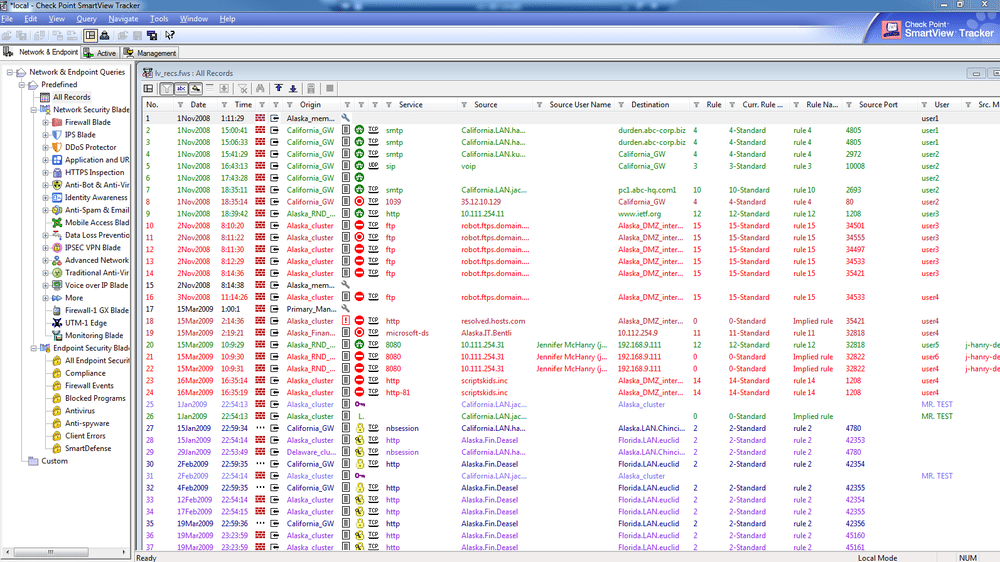Image resolution: width=1000 pixels, height=562 pixels.
Task: Toggle the apply filter funnel button
Action: (167, 89)
